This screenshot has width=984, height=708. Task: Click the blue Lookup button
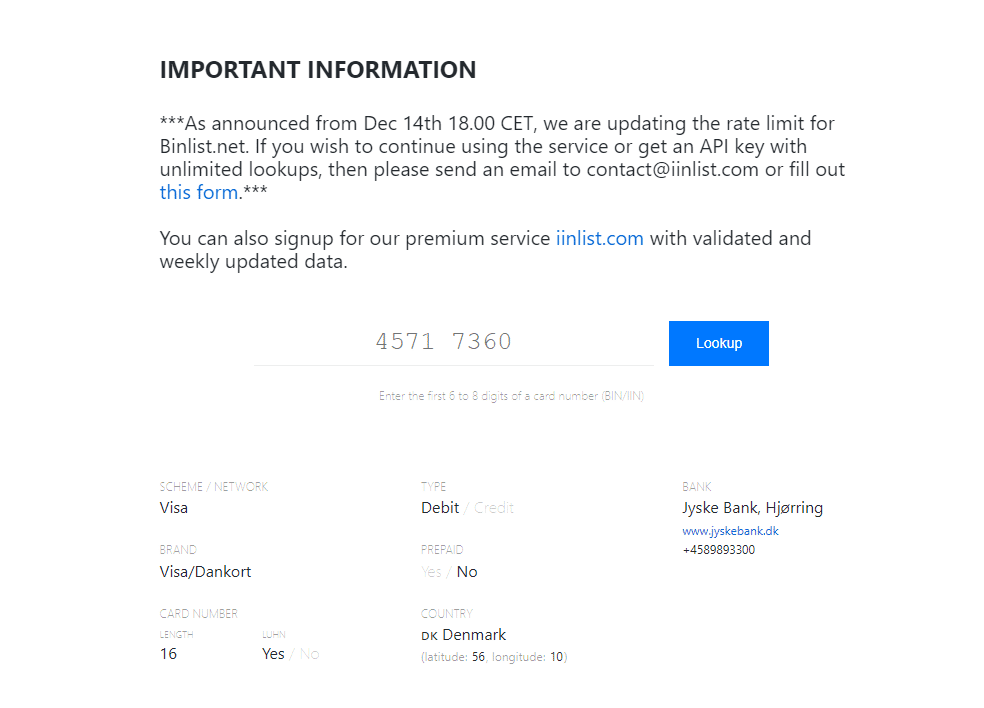718,343
